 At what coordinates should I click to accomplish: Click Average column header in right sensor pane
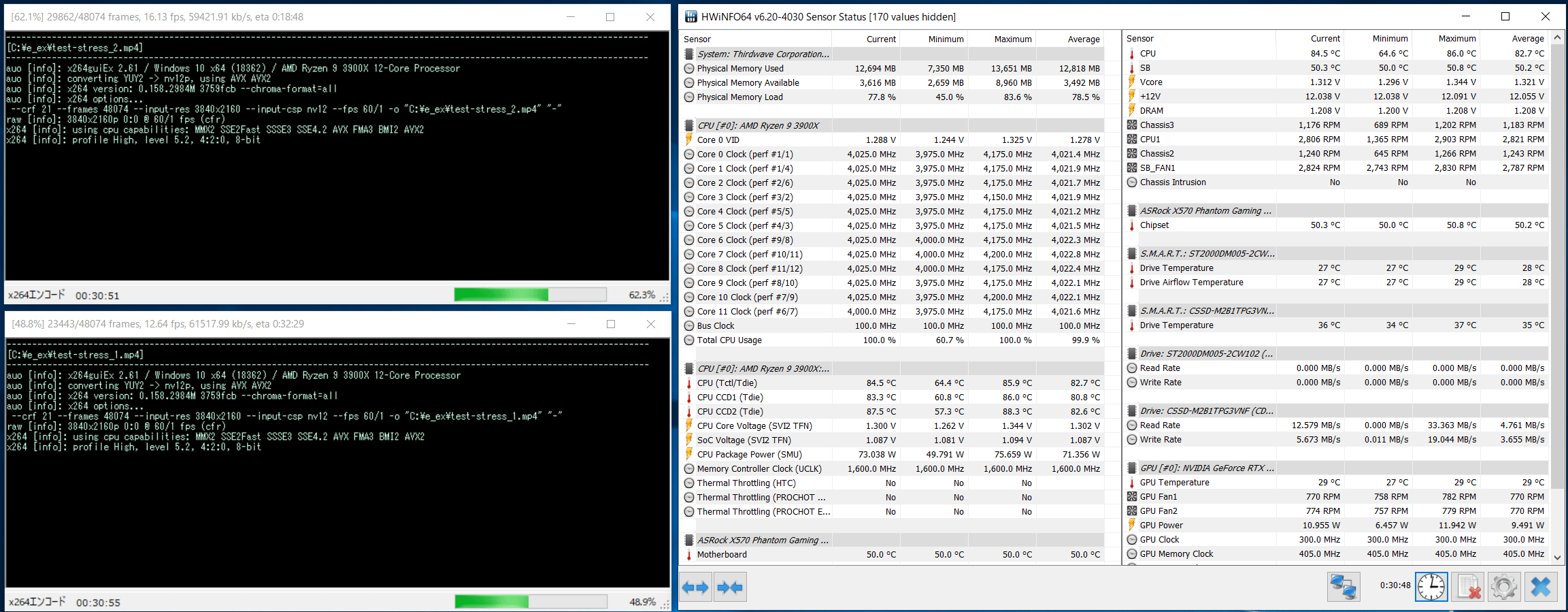[1515, 38]
